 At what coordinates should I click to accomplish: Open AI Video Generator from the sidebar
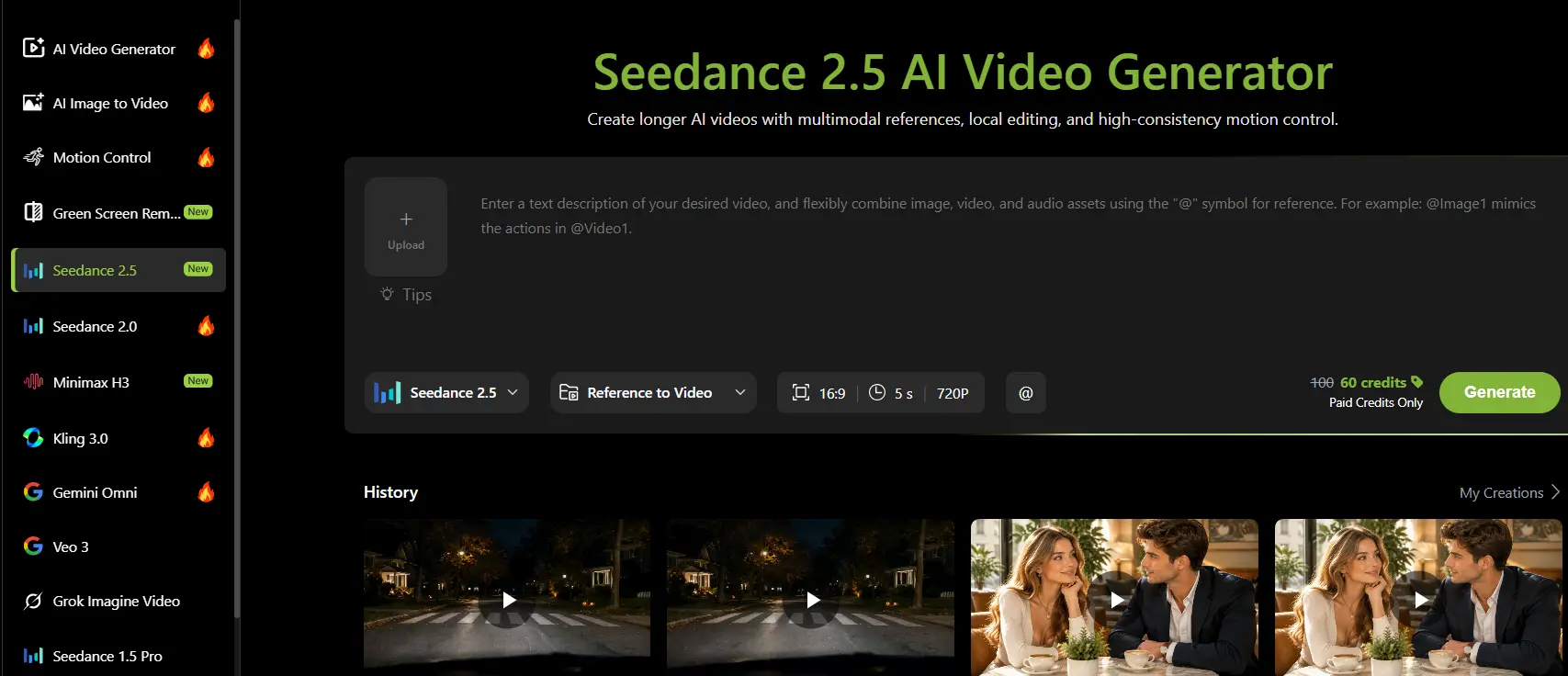tap(118, 49)
